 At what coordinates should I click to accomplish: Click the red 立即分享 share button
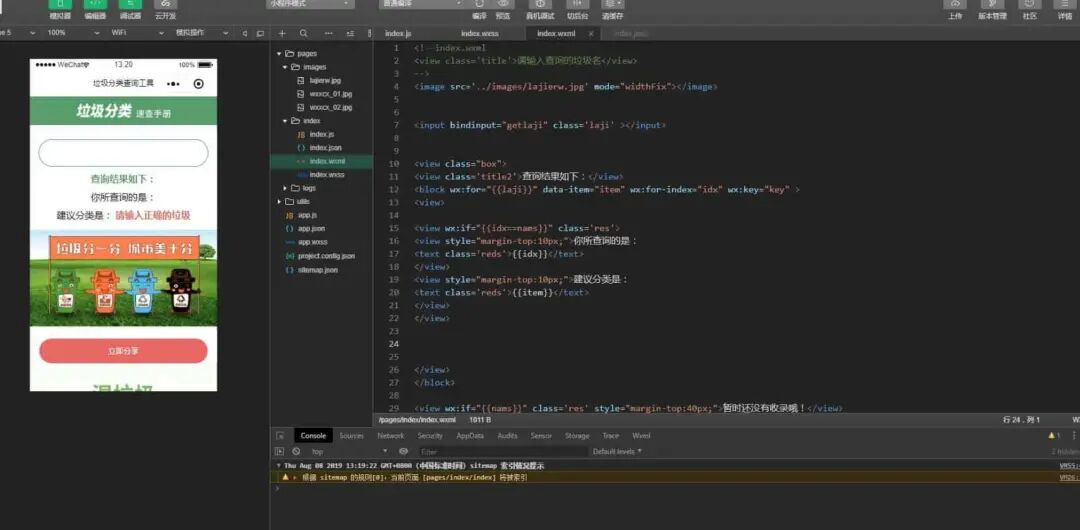(x=123, y=351)
